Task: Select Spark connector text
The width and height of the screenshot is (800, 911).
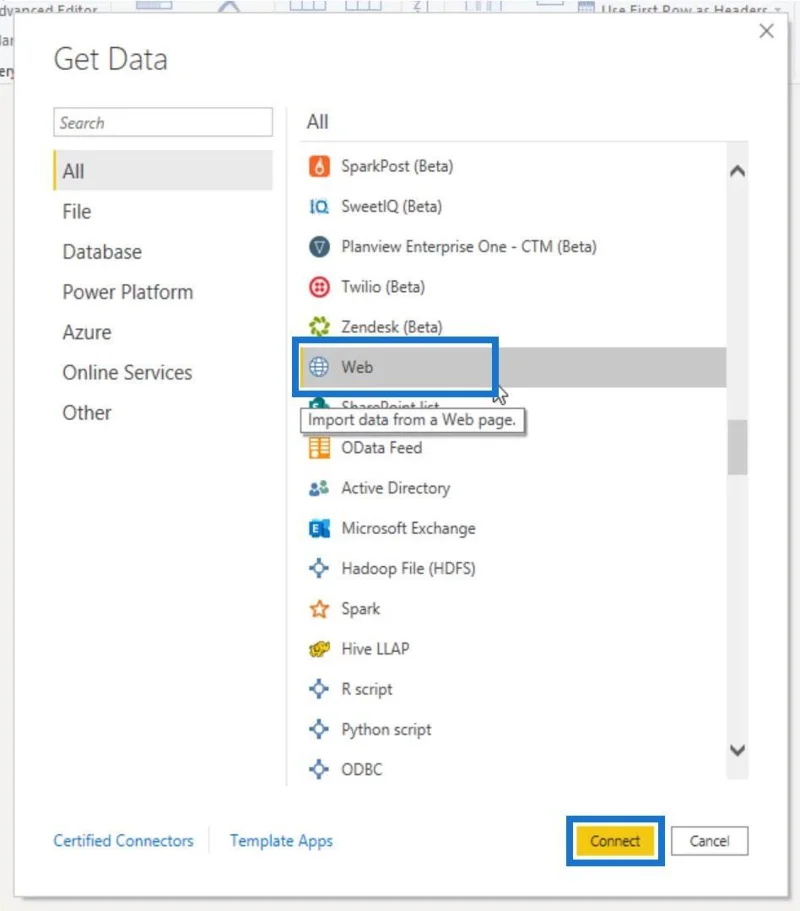Action: click(x=361, y=609)
